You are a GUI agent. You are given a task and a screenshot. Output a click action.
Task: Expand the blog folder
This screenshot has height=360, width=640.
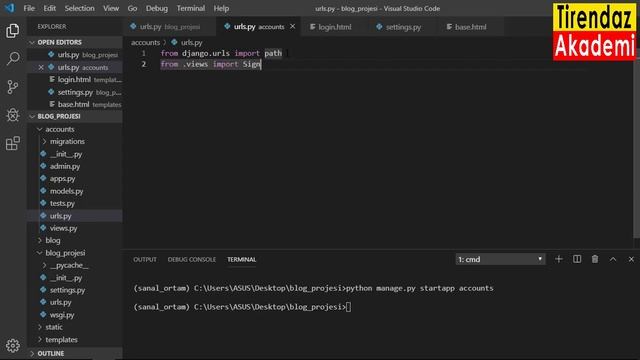point(75,240)
